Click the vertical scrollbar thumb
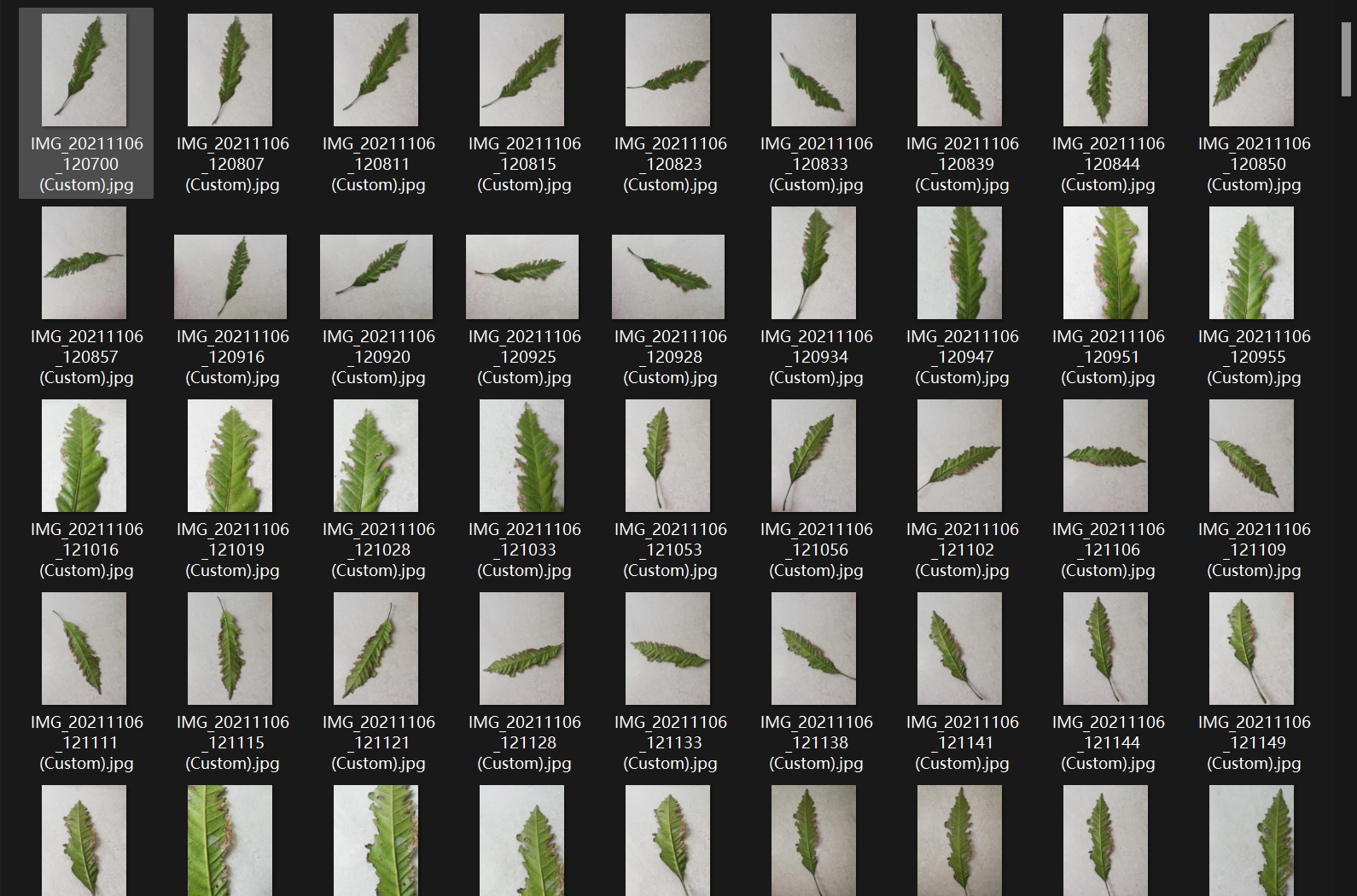Viewport: 1357px width, 896px height. 1346,60
